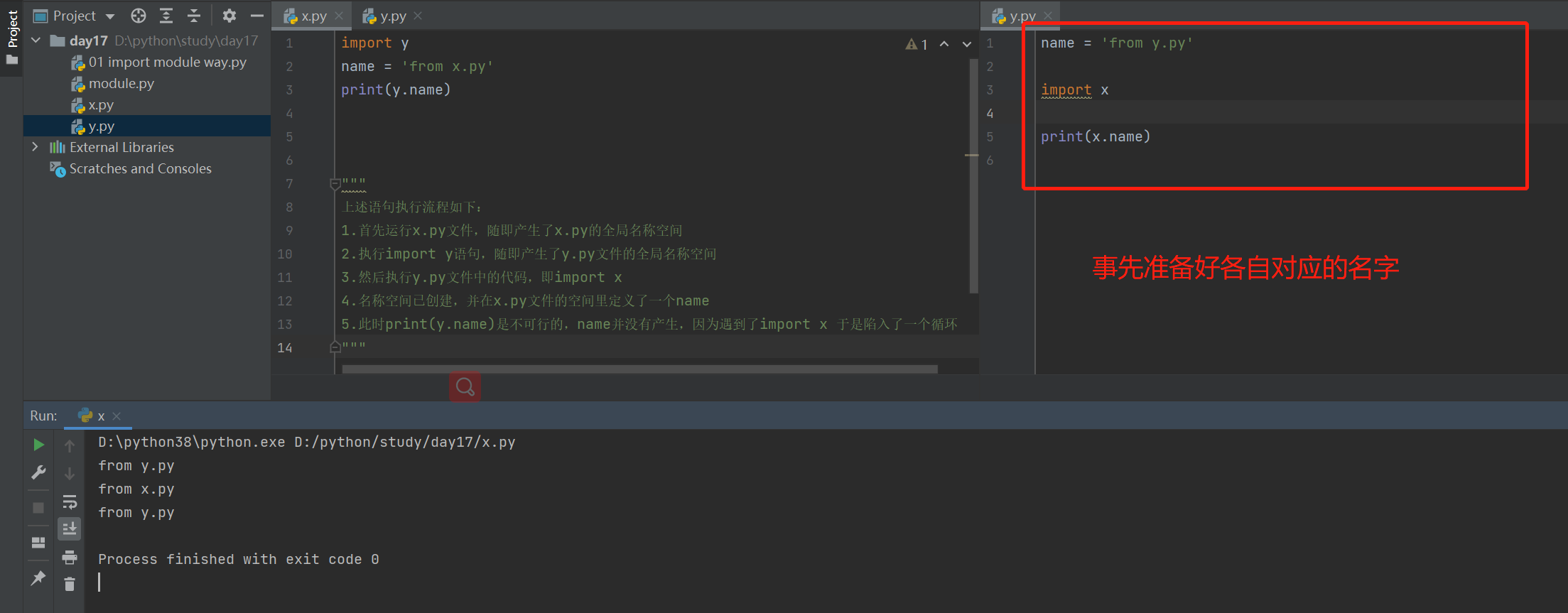
Task: Click the editor horizontal scrollbar
Action: pyautogui.click(x=639, y=369)
